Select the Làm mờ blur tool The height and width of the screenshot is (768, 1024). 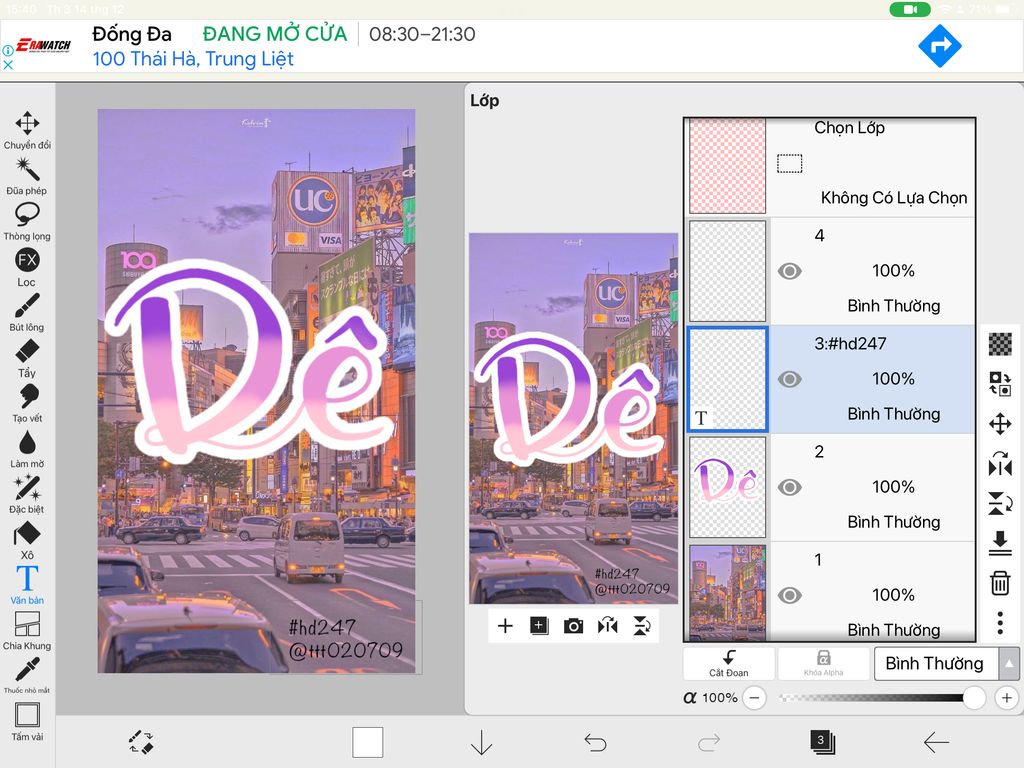tap(27, 449)
